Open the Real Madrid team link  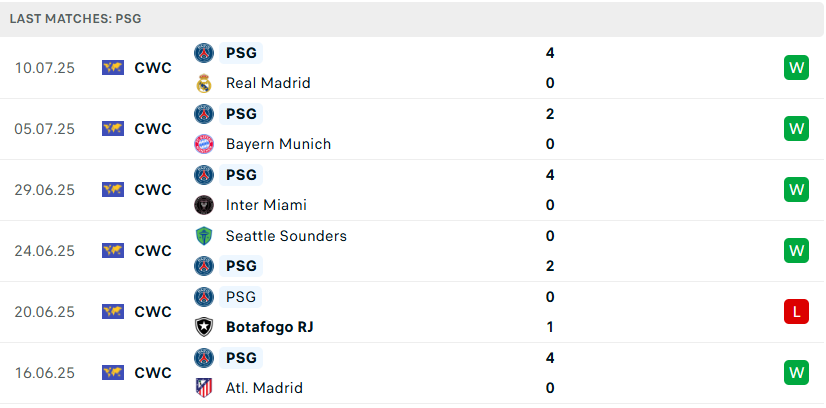(268, 83)
